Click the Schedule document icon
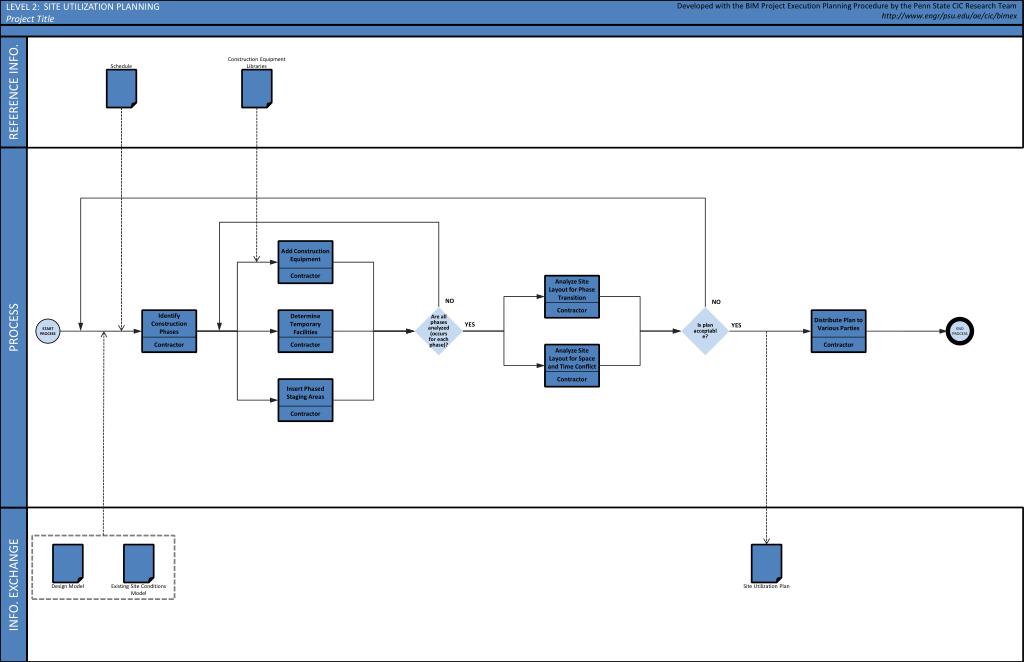Viewport: 1024px width, 662px height. [121, 89]
